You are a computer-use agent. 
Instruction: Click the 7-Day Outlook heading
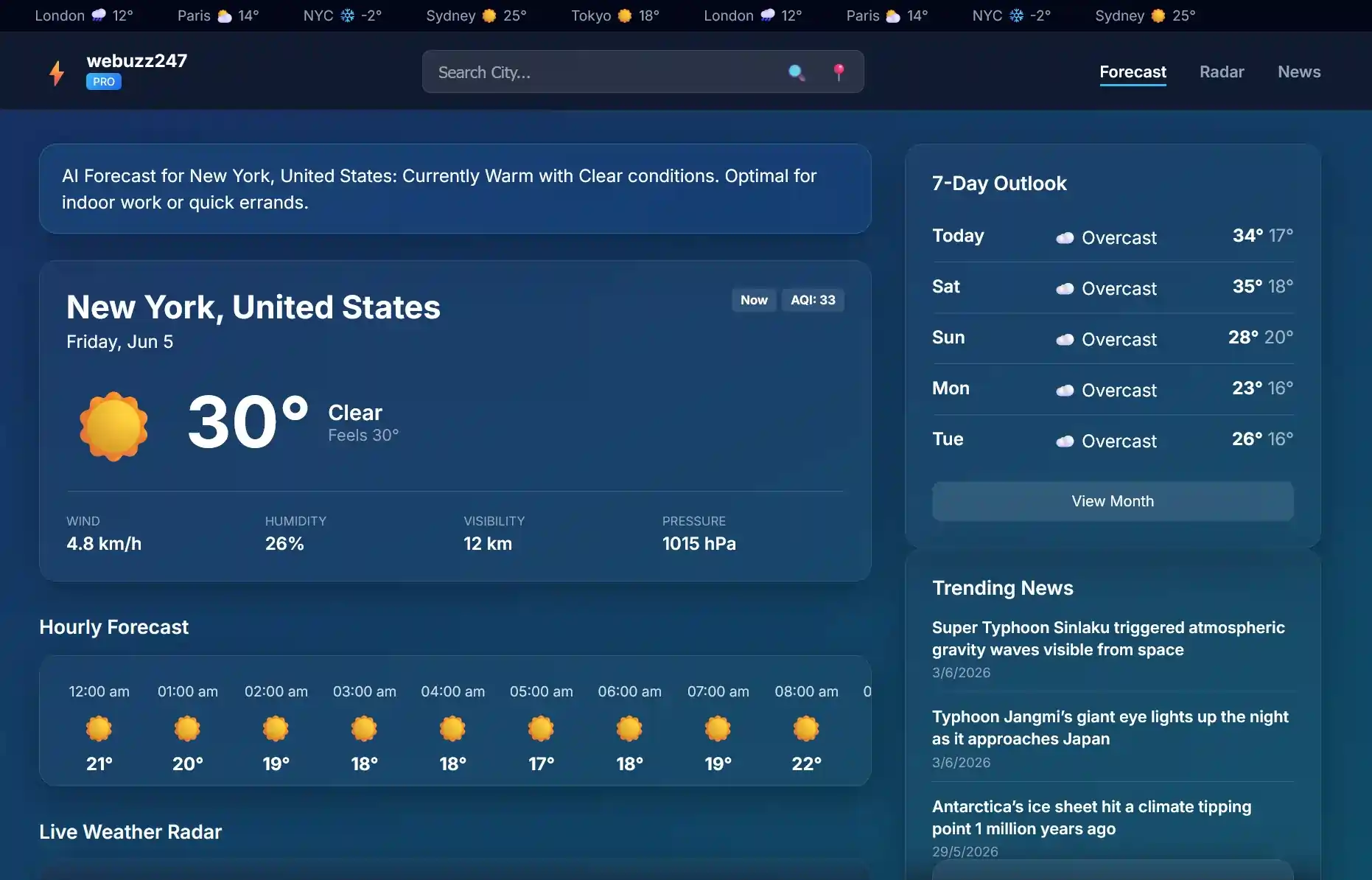click(x=999, y=184)
